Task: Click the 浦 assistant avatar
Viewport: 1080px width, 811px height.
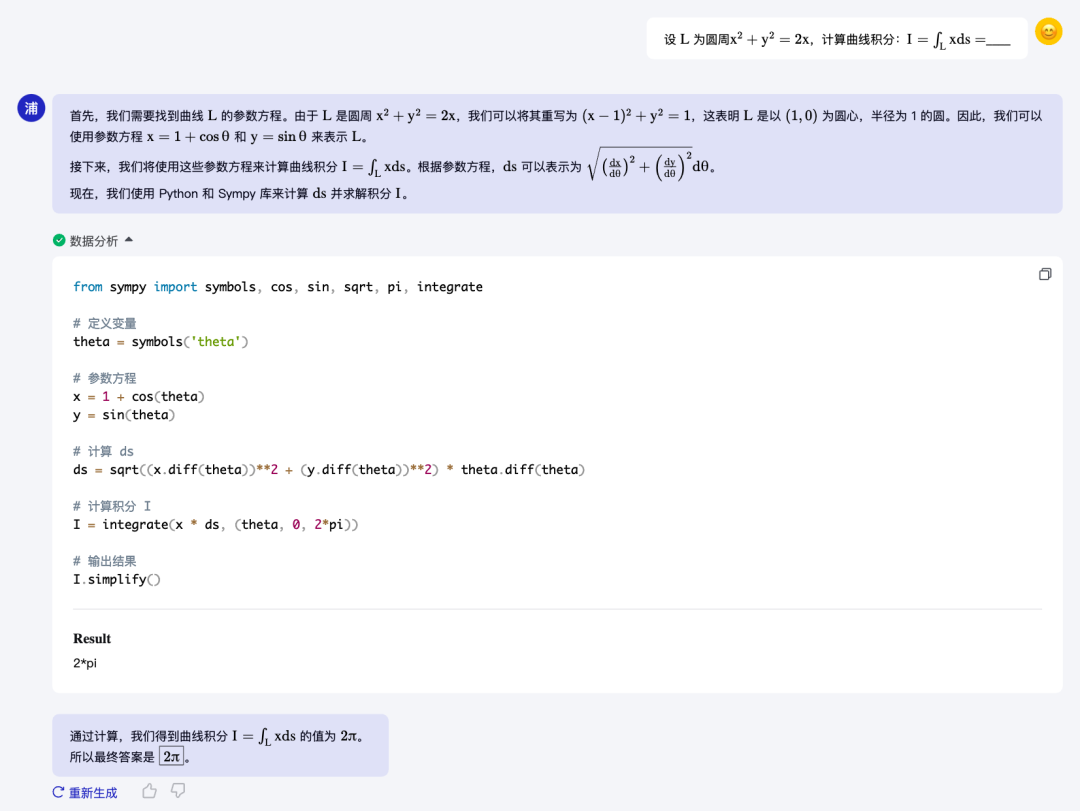Action: (x=31, y=108)
